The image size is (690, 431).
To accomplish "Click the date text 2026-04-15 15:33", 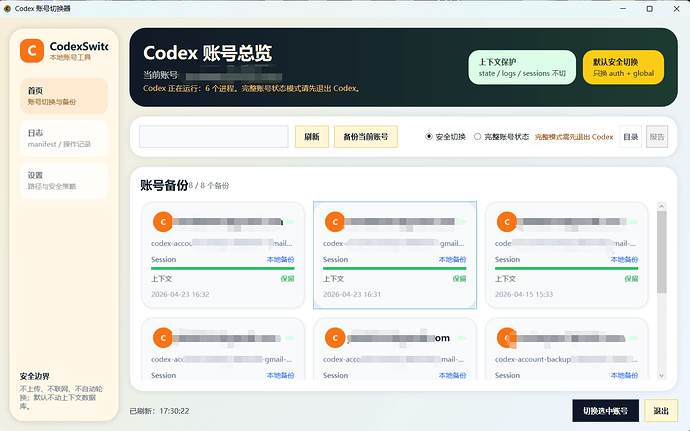I will [x=524, y=294].
